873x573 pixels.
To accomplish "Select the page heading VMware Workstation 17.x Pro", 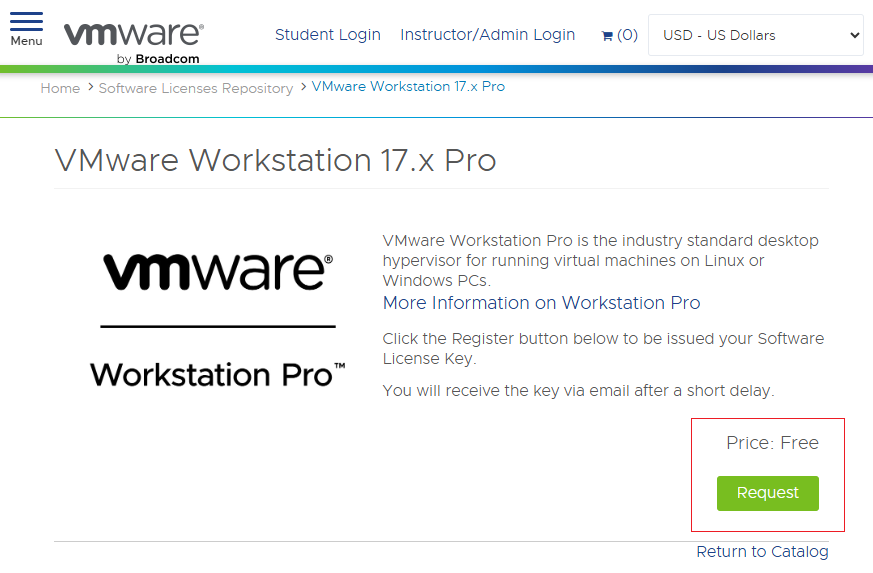I will click(275, 160).
